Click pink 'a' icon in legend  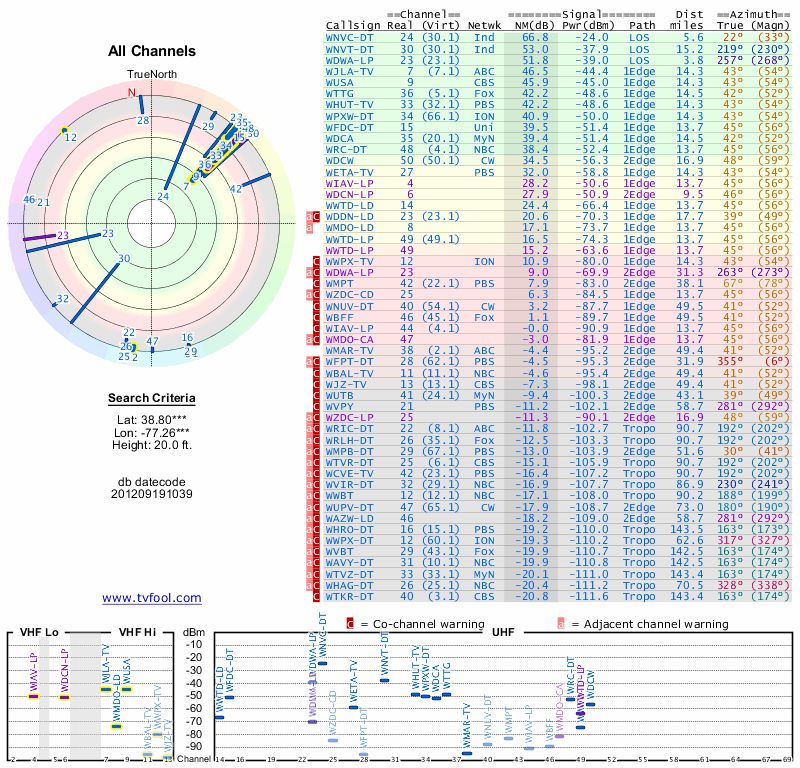pyautogui.click(x=561, y=624)
